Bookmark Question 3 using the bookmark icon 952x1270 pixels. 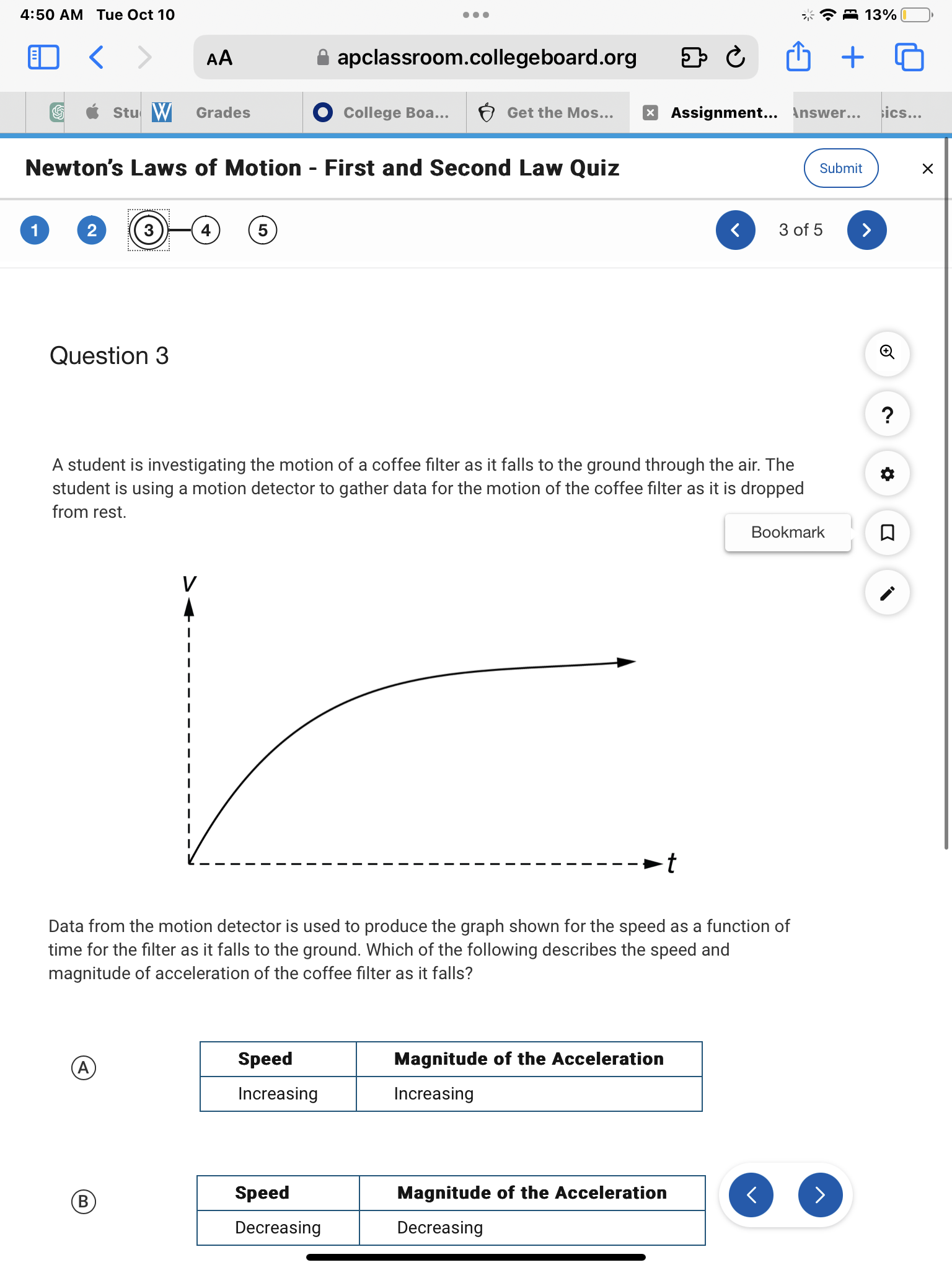(887, 533)
